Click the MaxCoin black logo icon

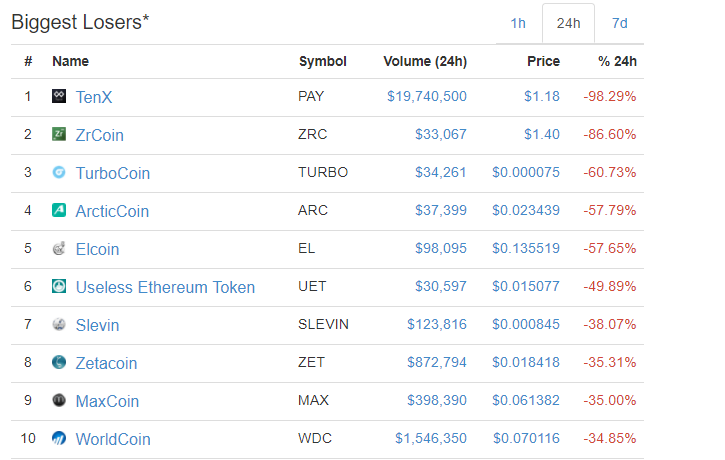click(x=59, y=400)
